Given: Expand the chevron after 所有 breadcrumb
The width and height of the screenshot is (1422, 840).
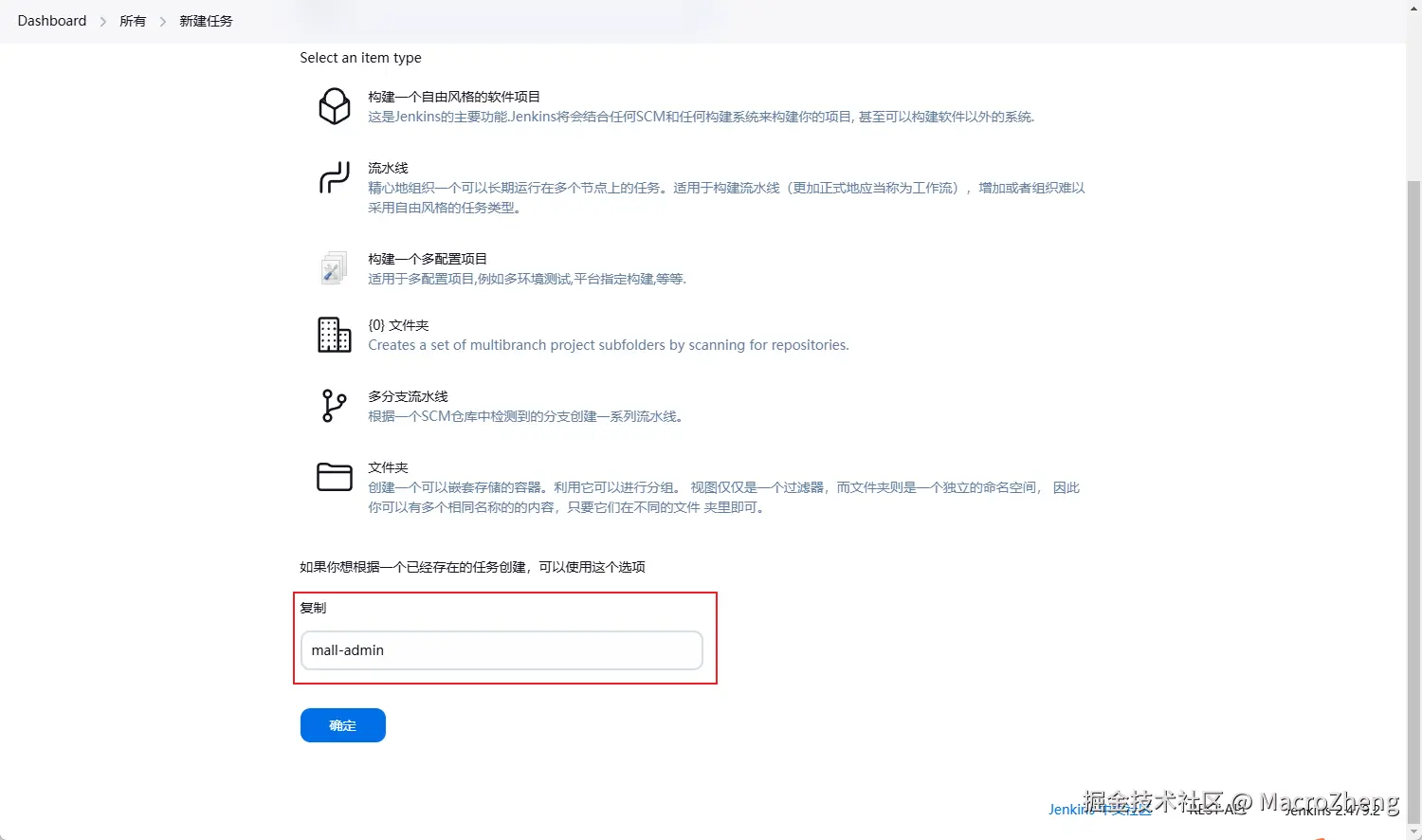Looking at the screenshot, I should 162,21.
